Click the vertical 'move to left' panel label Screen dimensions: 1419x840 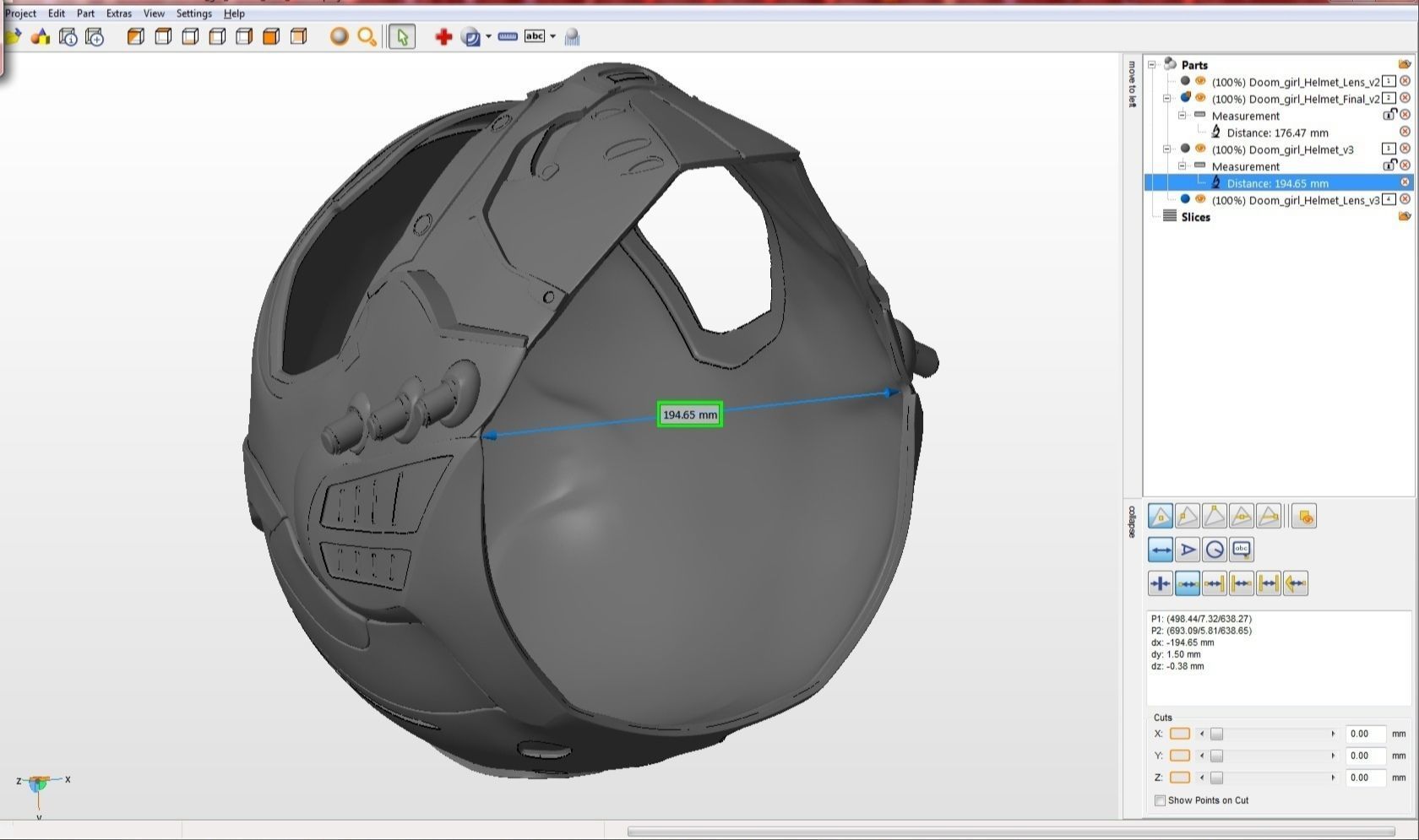[1133, 84]
